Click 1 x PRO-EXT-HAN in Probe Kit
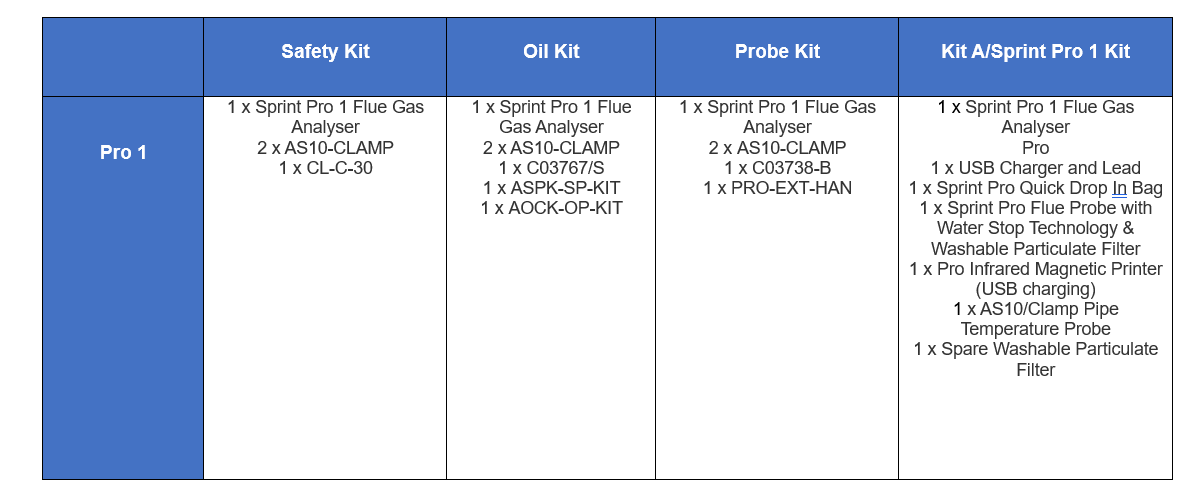Image resolution: width=1201 pixels, height=501 pixels. point(777,188)
